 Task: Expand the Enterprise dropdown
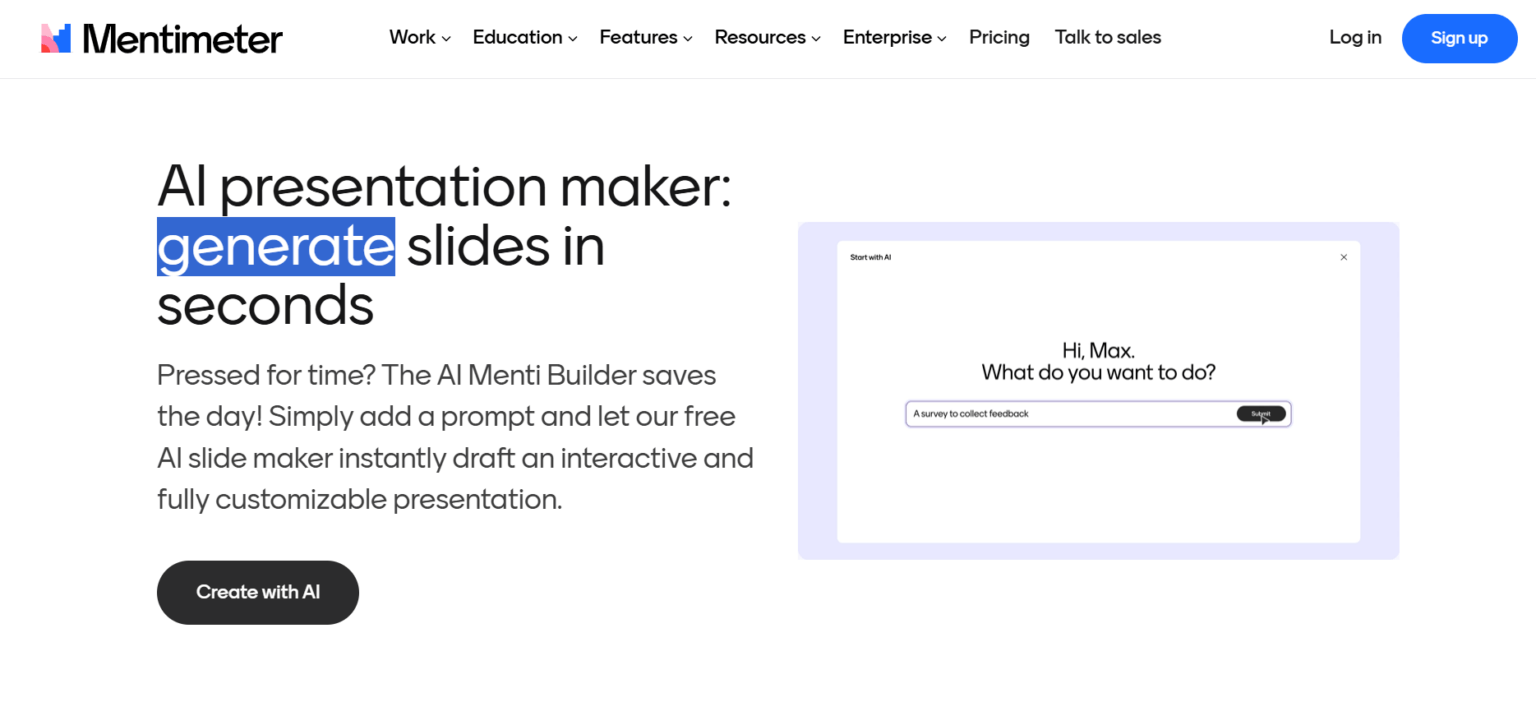pyautogui.click(x=893, y=37)
